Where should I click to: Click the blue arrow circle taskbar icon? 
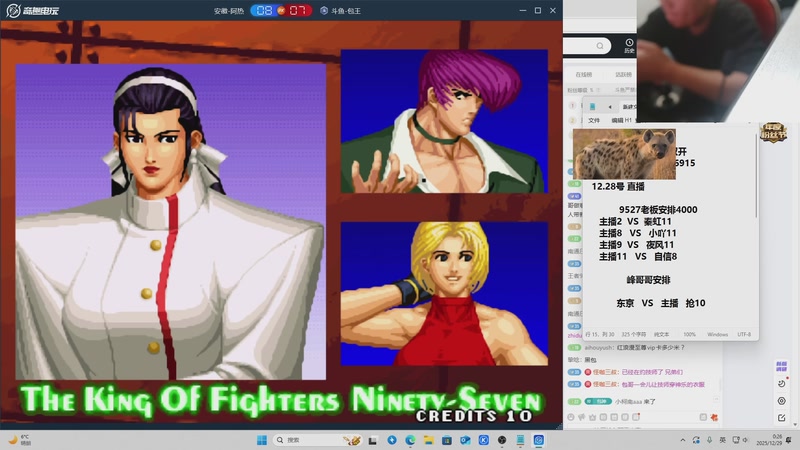click(392, 440)
